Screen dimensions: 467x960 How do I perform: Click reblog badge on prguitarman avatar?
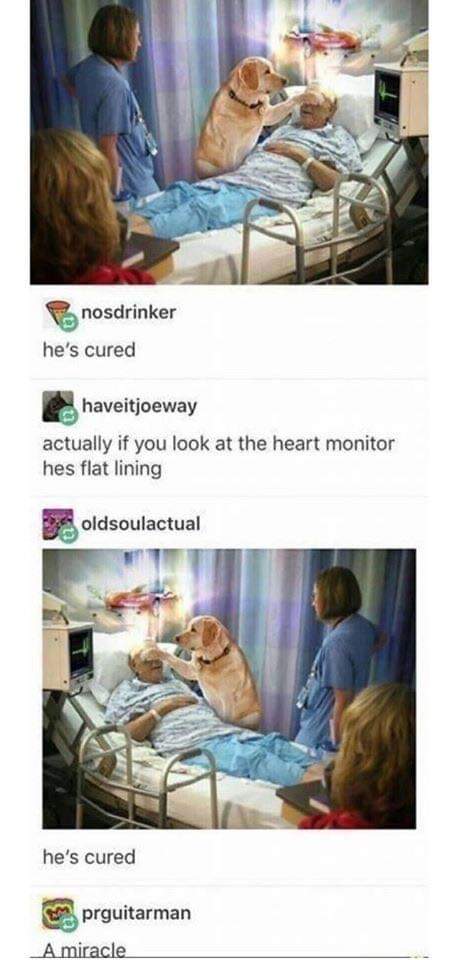click(x=69, y=923)
